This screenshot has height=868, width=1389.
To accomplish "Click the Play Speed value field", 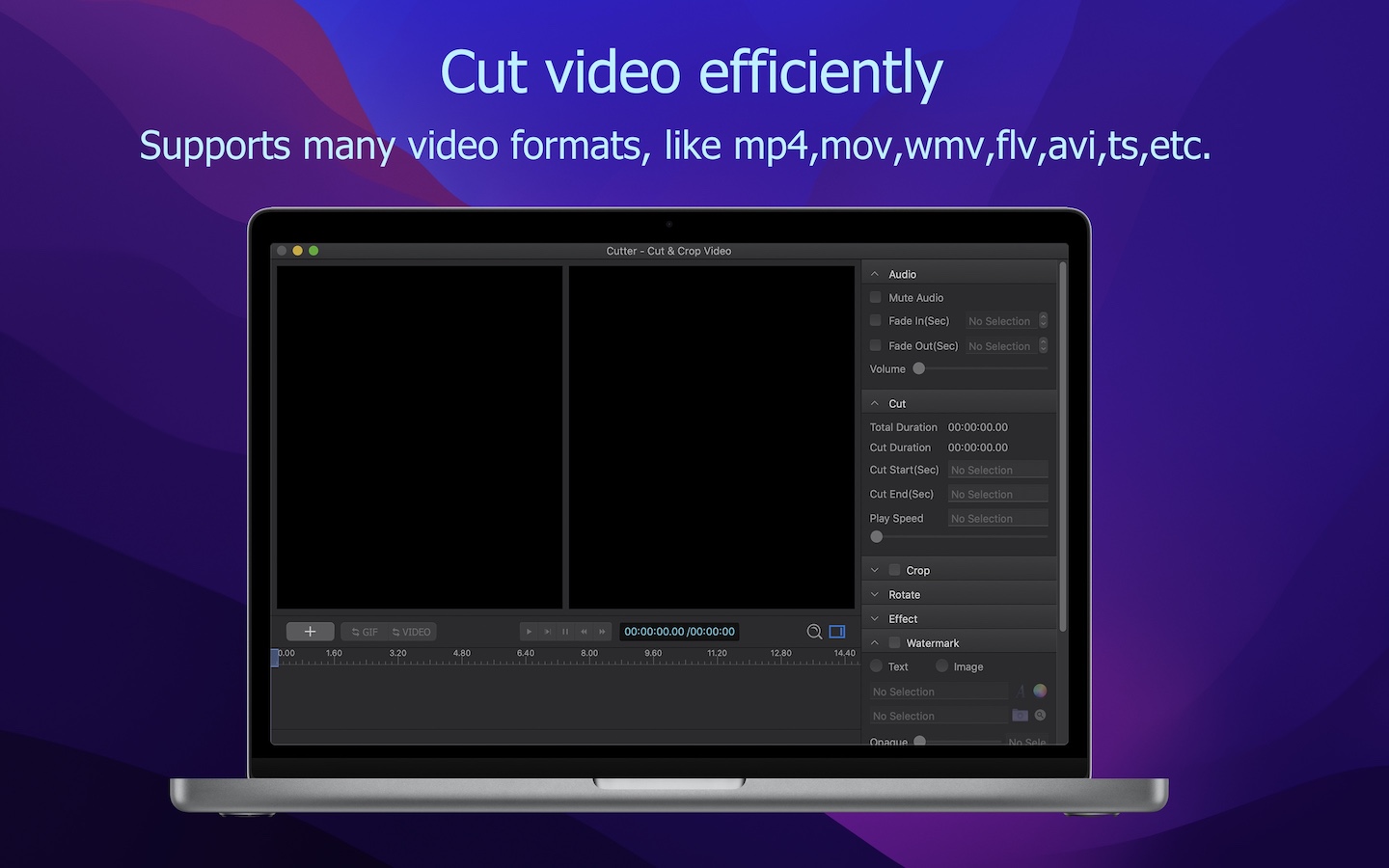I will pyautogui.click(x=997, y=518).
